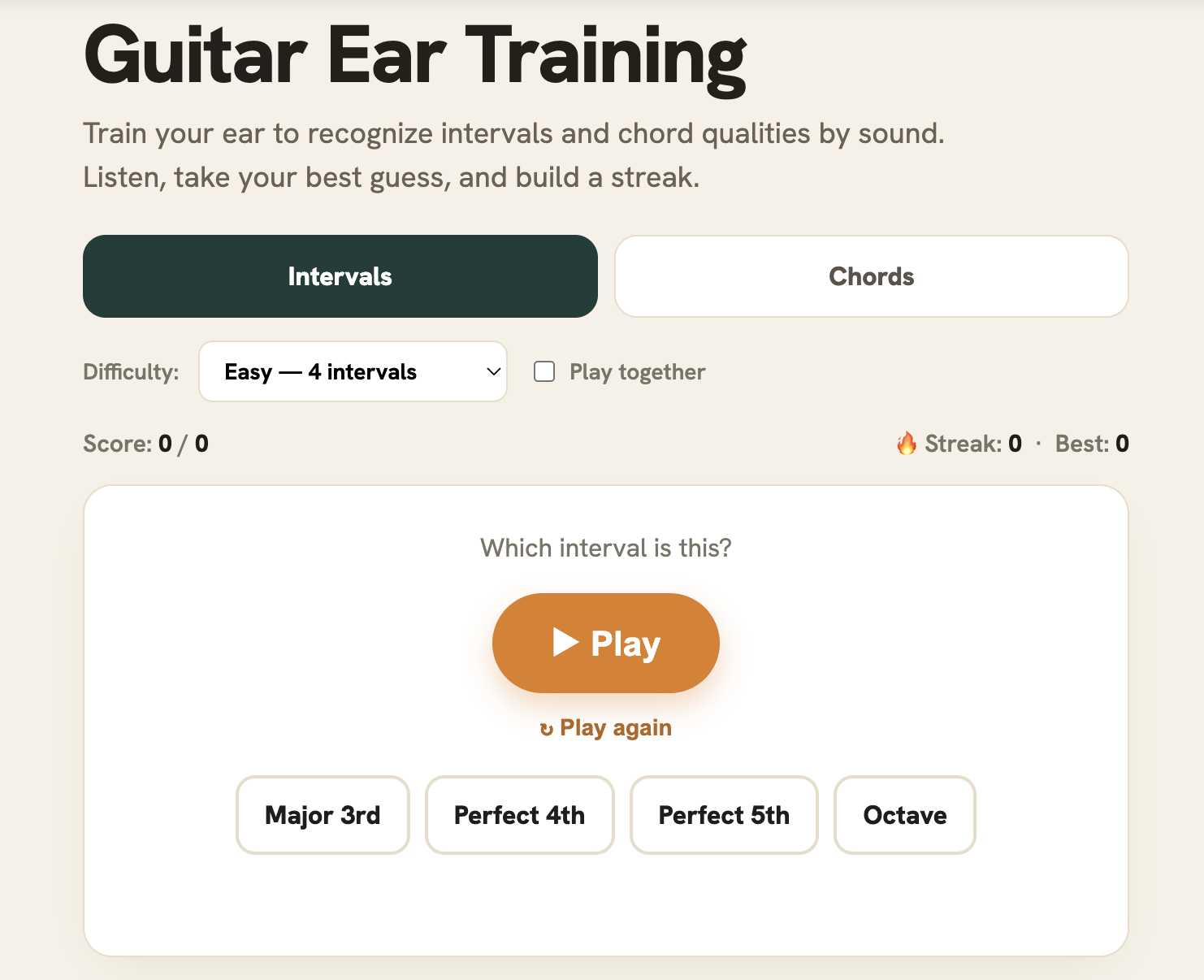This screenshot has width=1204, height=980.
Task: Click the Play together label
Action: tap(637, 372)
